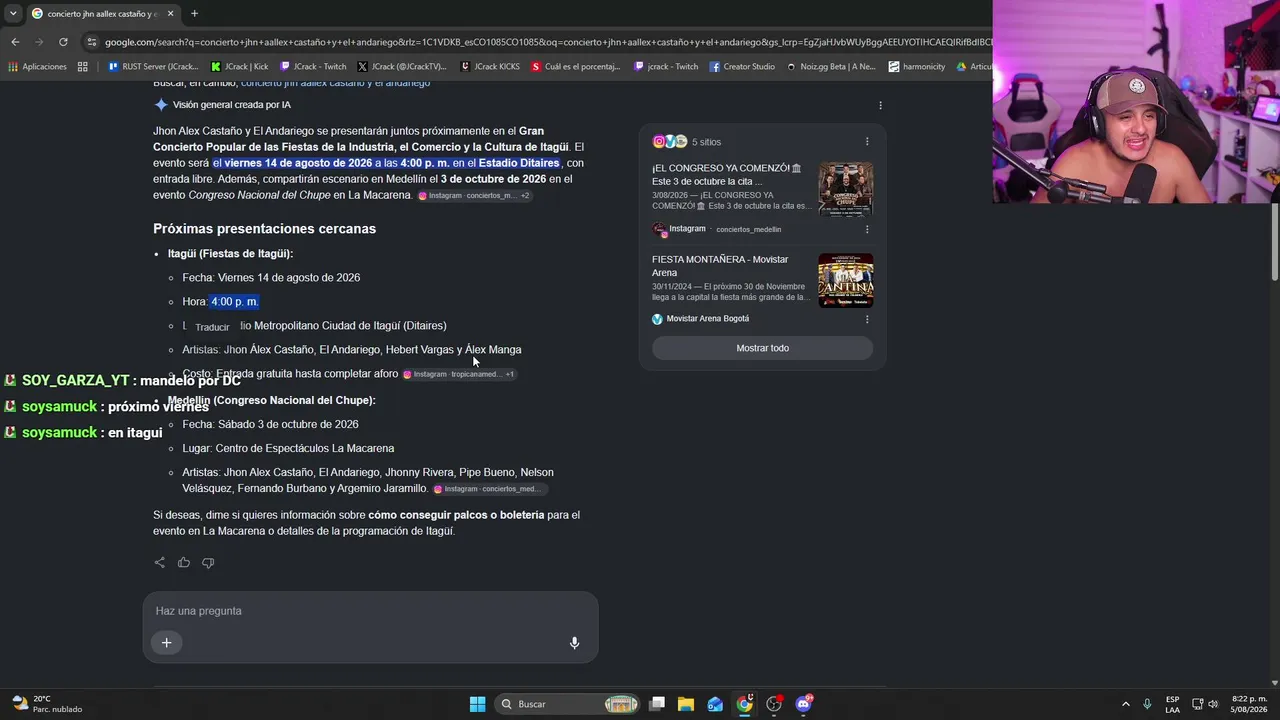Open the Creator Studio bookmark
This screenshot has height=720, width=1280.
(742, 67)
